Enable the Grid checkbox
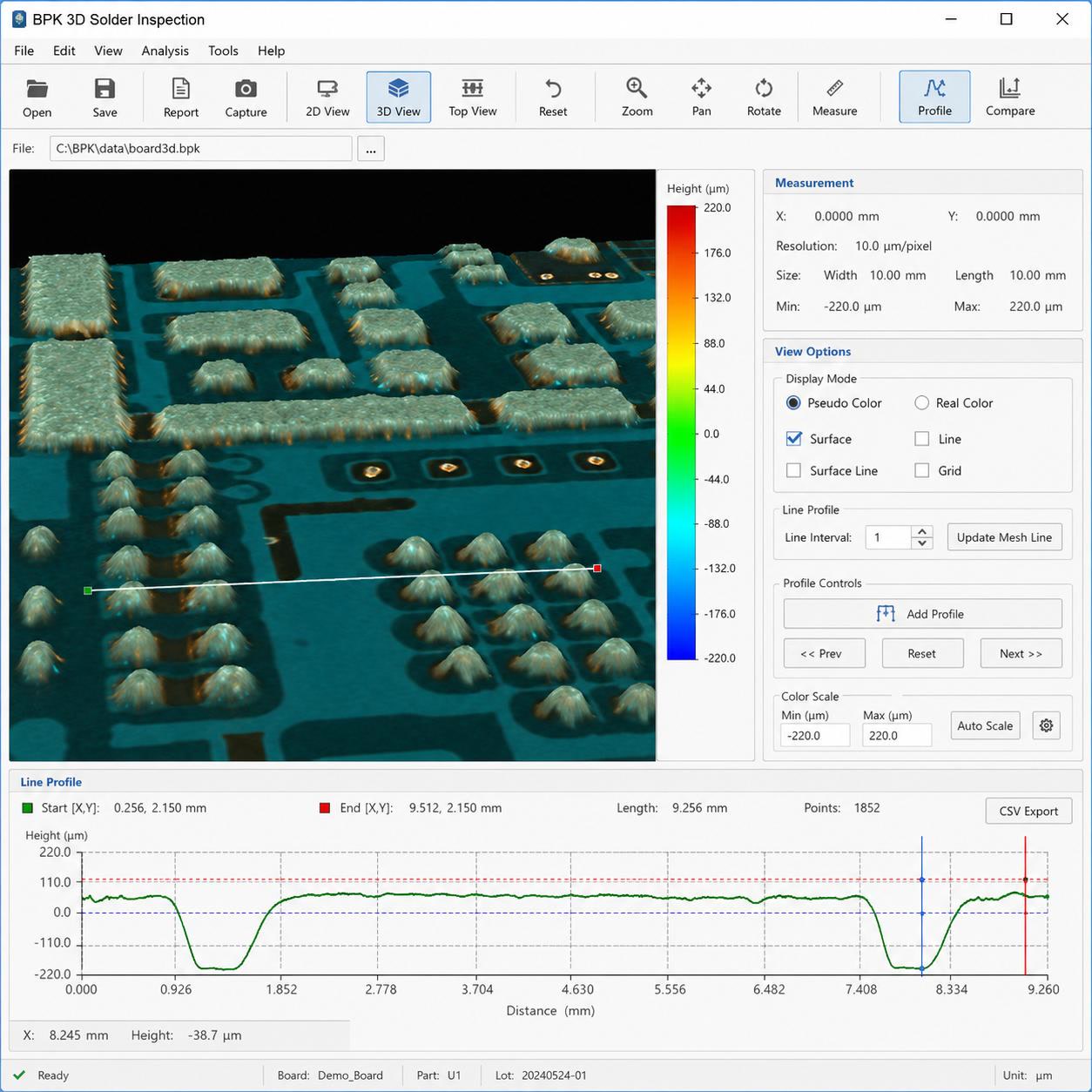1092x1092 pixels. click(921, 470)
